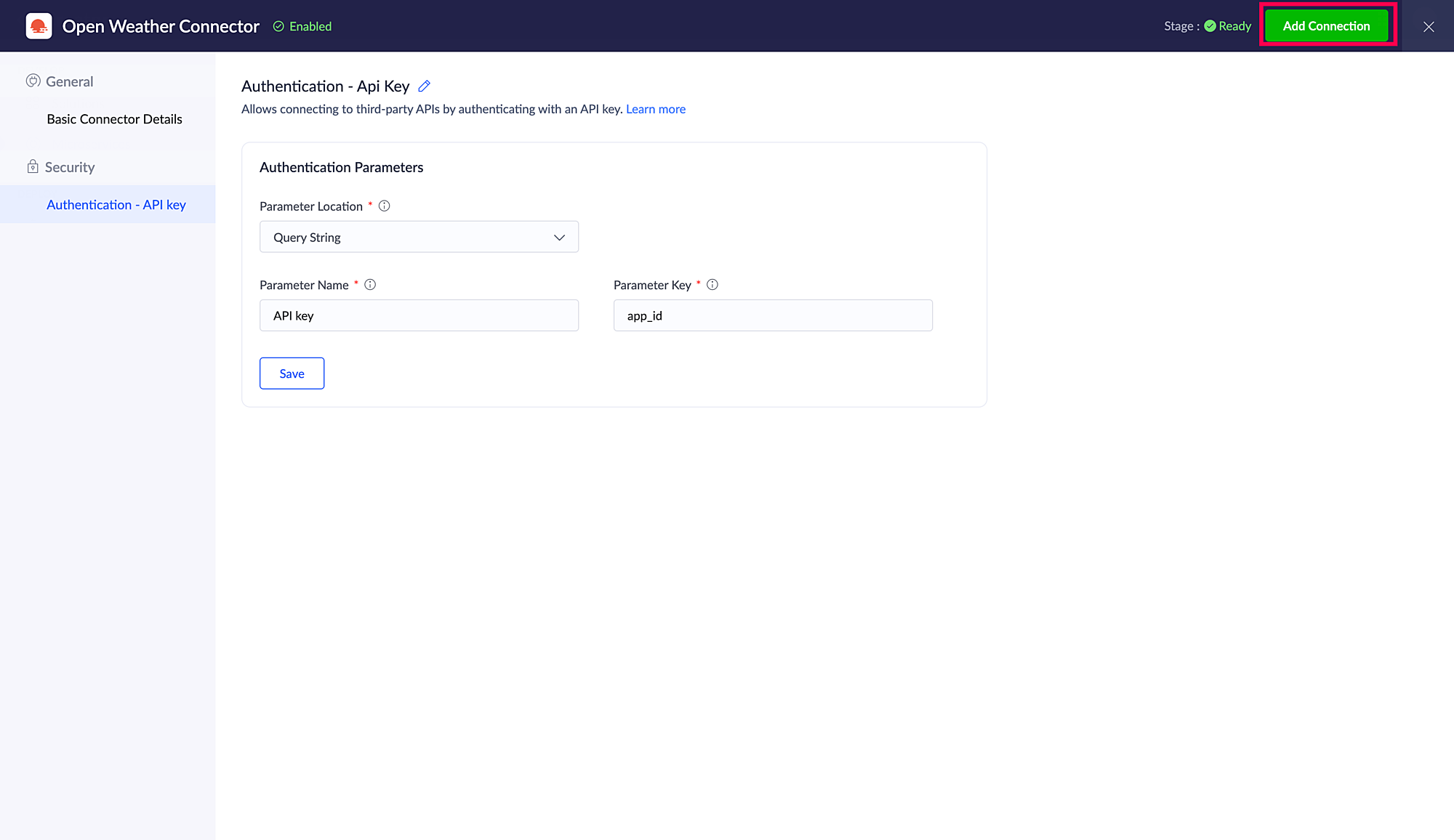1454x840 pixels.
Task: Click the Open Weather Connector logo icon
Action: point(39,26)
